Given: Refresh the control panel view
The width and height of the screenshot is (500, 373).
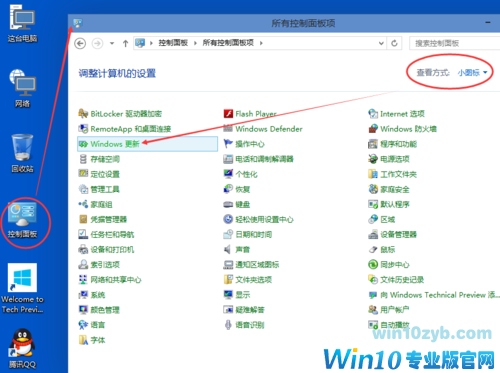Looking at the screenshot, I should tap(394, 43).
